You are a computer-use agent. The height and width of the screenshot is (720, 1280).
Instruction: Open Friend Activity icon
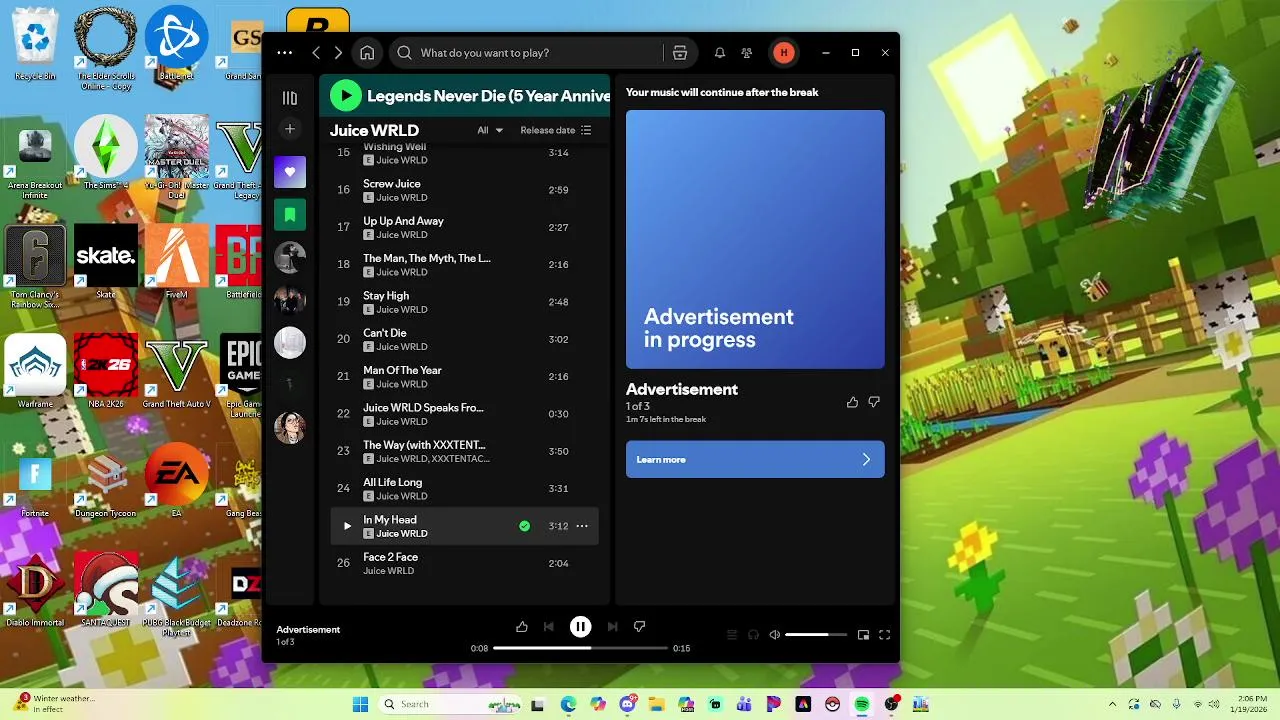click(x=747, y=53)
